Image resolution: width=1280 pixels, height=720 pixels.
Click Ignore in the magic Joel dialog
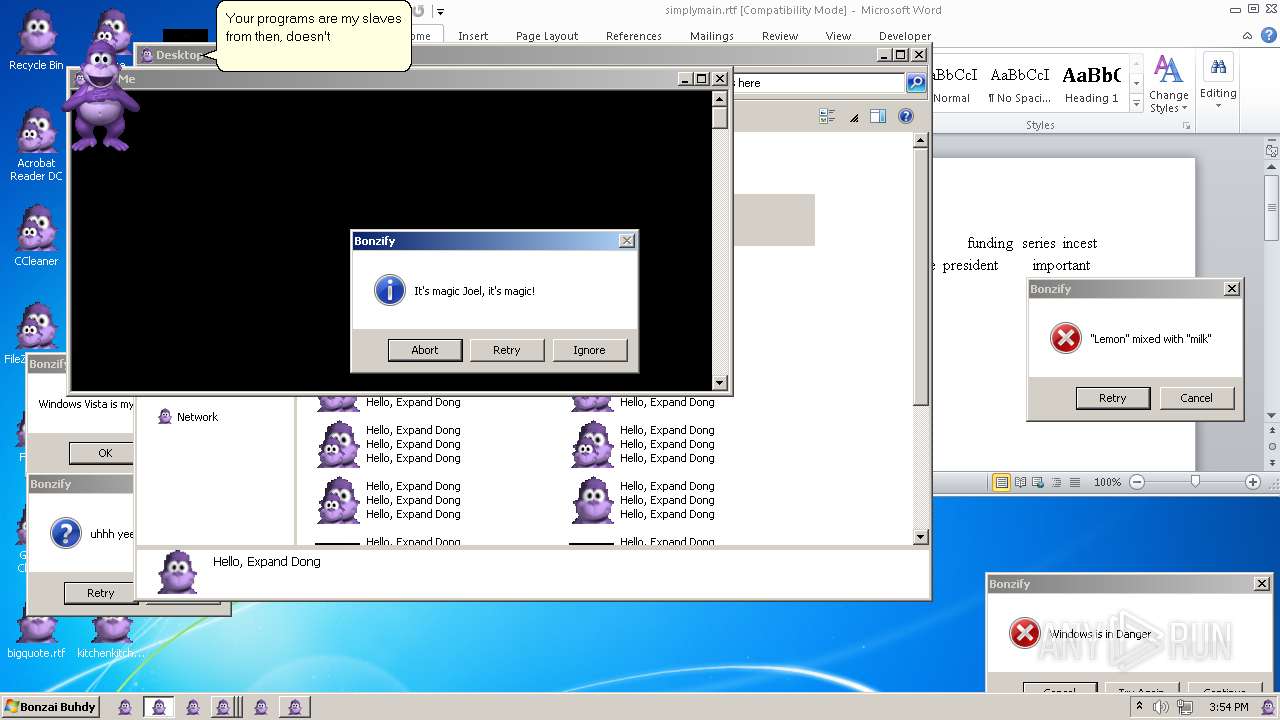pyautogui.click(x=589, y=350)
